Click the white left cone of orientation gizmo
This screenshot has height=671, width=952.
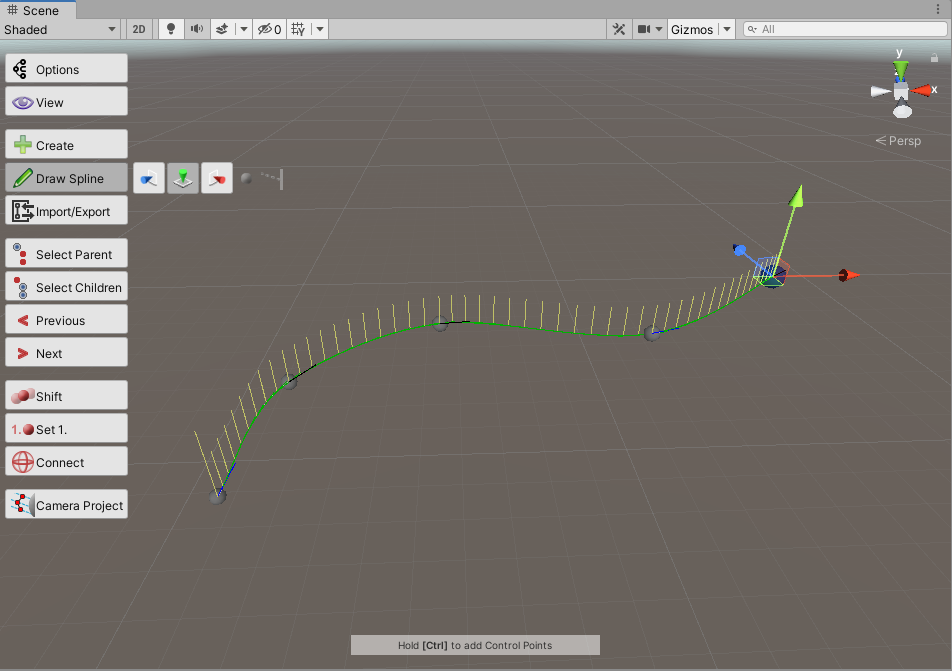coord(880,92)
